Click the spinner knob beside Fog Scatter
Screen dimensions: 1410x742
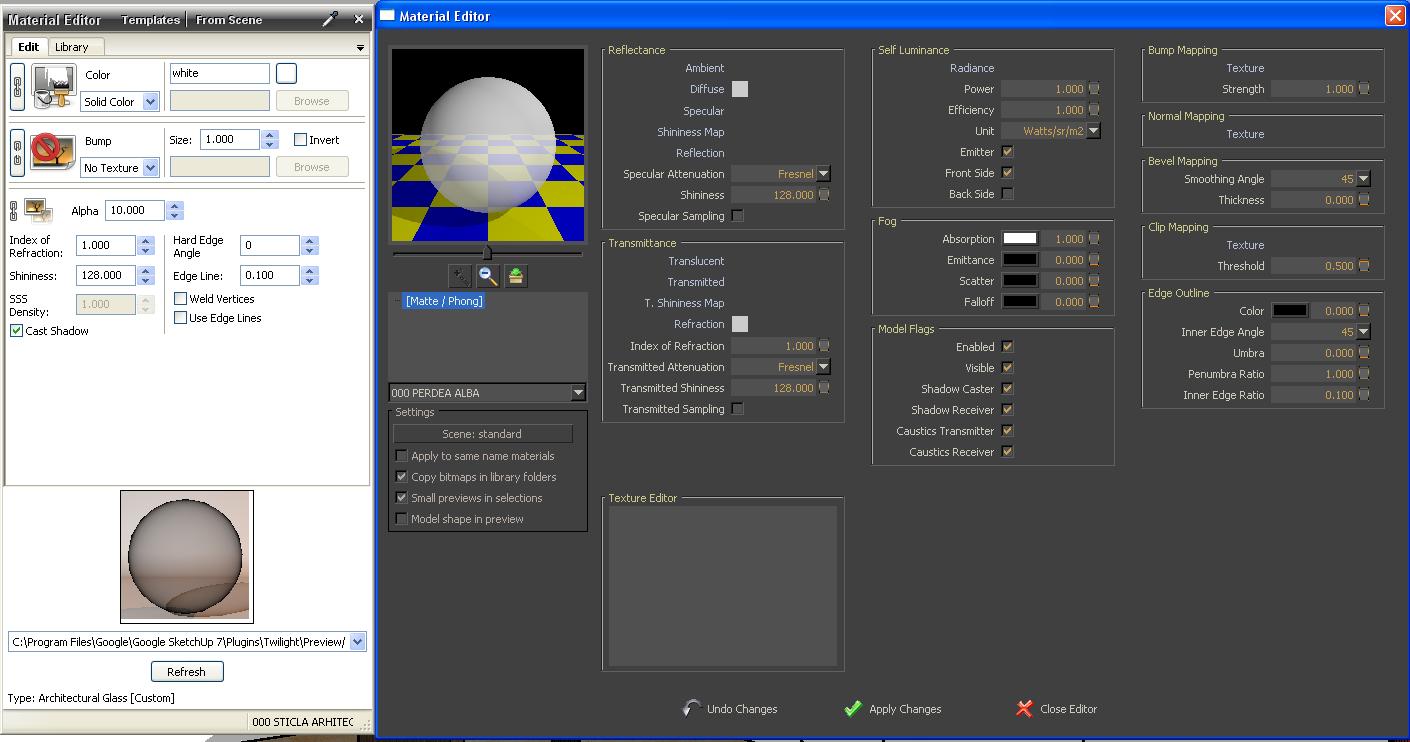(x=1094, y=281)
